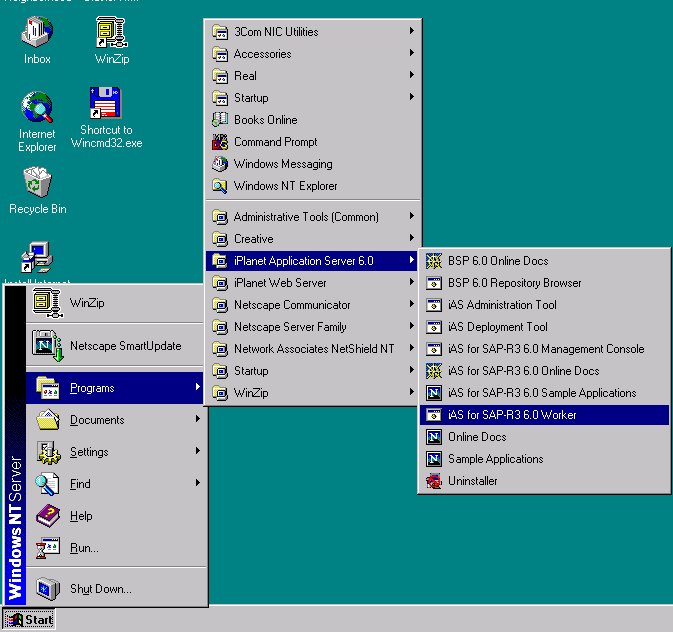Click the Find magnifier icon
673x632 pixels.
point(48,484)
